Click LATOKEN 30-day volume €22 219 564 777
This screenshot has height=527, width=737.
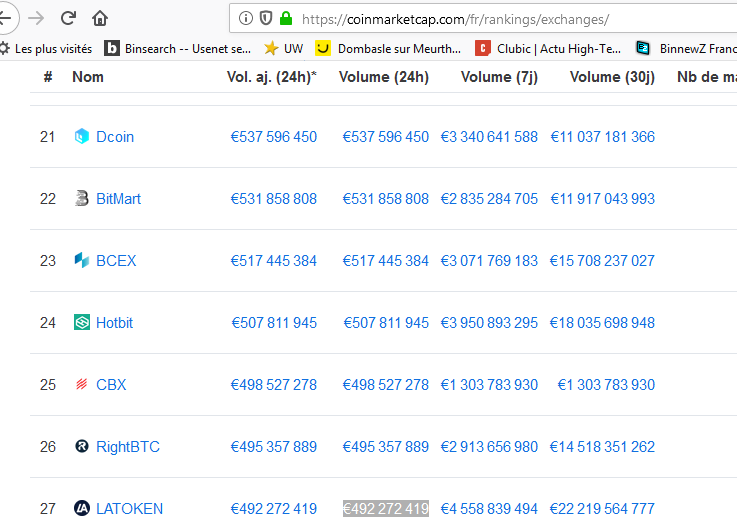coord(602,509)
